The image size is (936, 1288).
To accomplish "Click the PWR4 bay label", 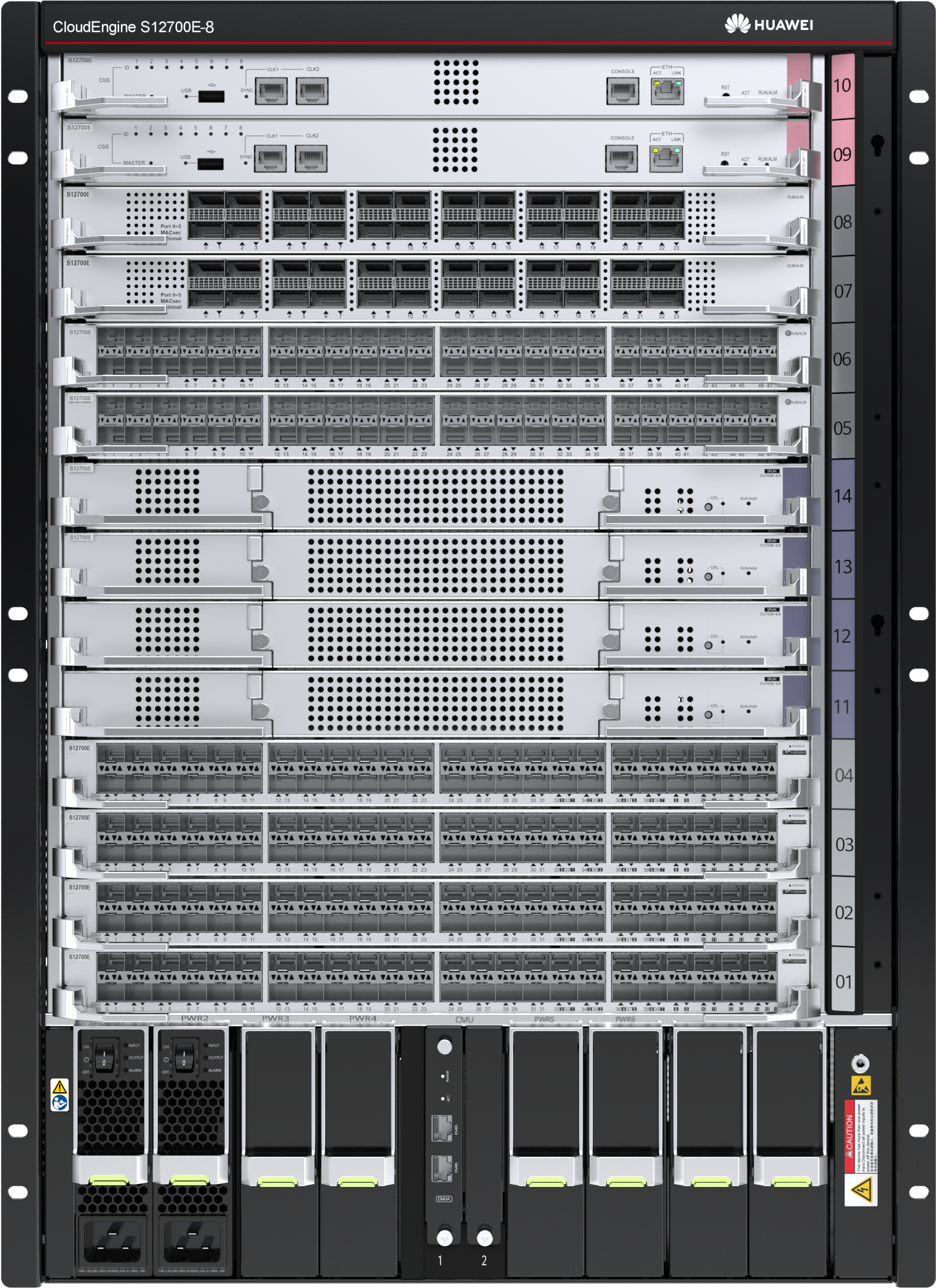I will click(x=363, y=1019).
